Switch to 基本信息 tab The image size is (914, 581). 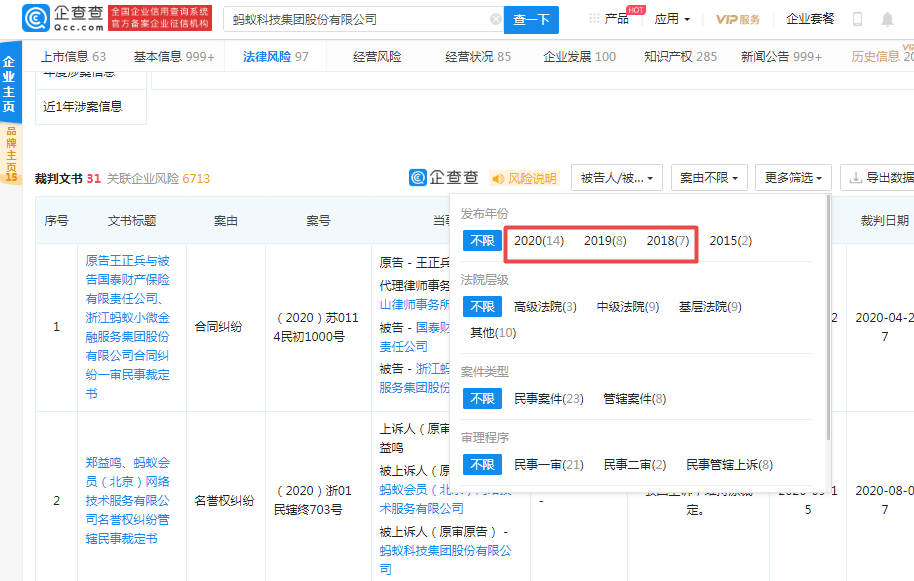174,57
